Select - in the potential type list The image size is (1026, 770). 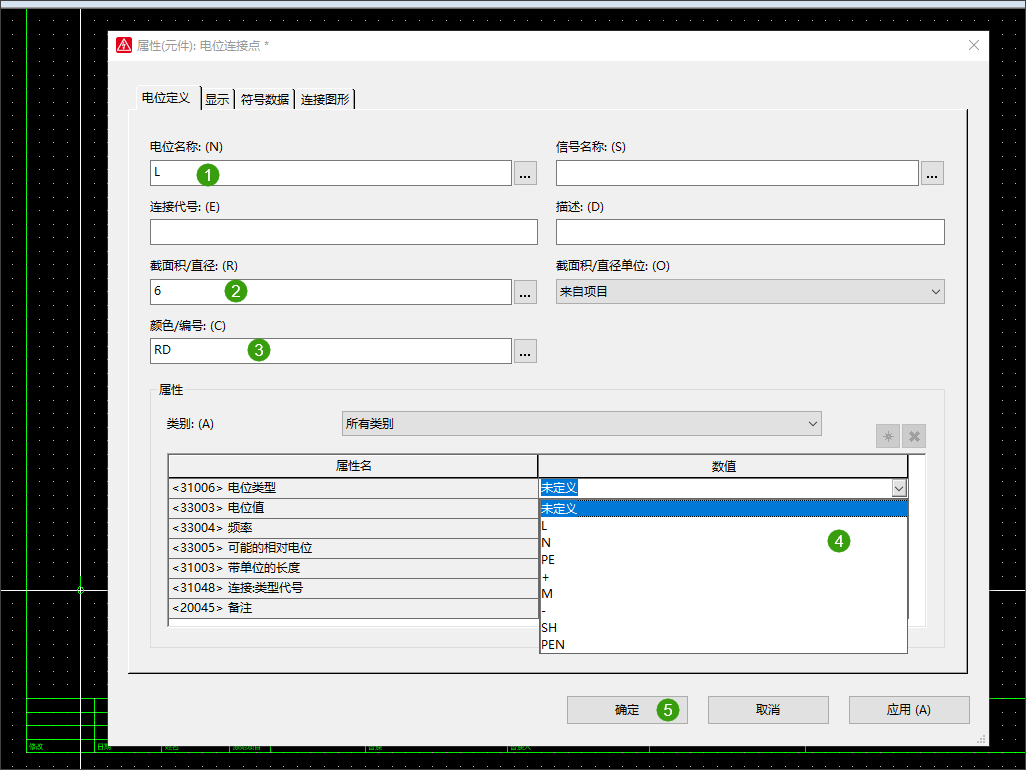(x=723, y=611)
